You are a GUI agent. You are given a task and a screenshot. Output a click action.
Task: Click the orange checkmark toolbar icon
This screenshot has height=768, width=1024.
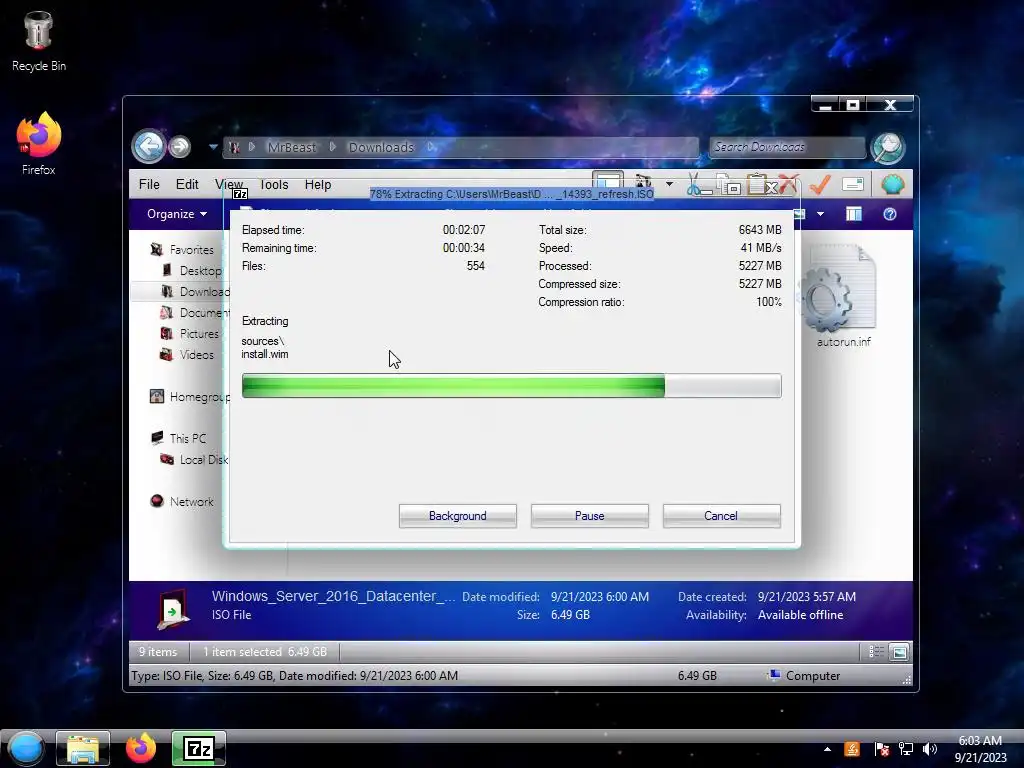click(x=820, y=185)
